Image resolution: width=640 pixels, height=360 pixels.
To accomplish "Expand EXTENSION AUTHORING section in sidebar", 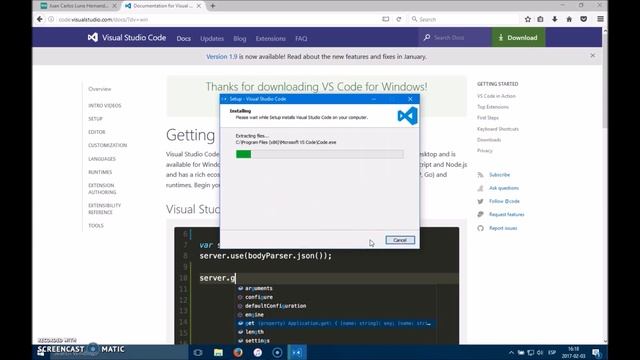I will click(x=102, y=189).
